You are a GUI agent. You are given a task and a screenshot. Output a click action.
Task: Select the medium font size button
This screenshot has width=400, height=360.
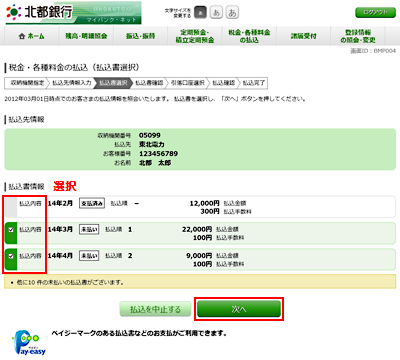coord(216,13)
